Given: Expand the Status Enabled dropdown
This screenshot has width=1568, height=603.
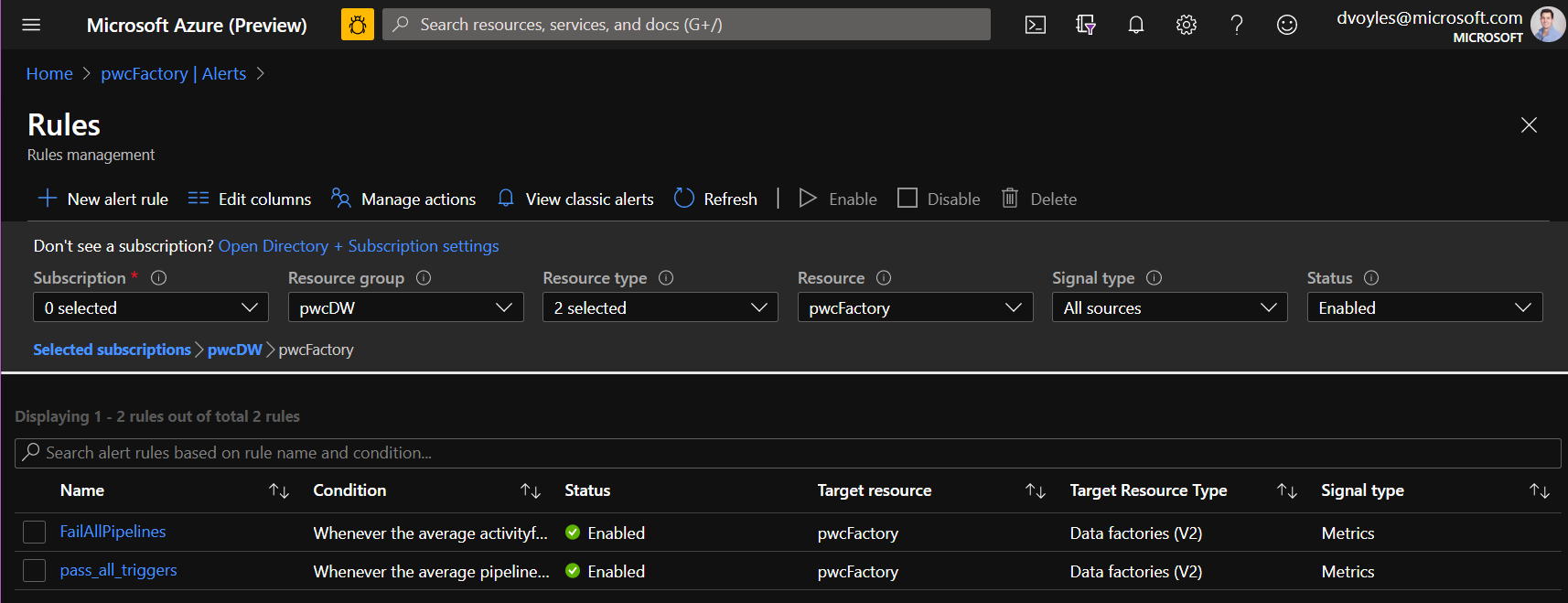Looking at the screenshot, I should (x=1425, y=307).
